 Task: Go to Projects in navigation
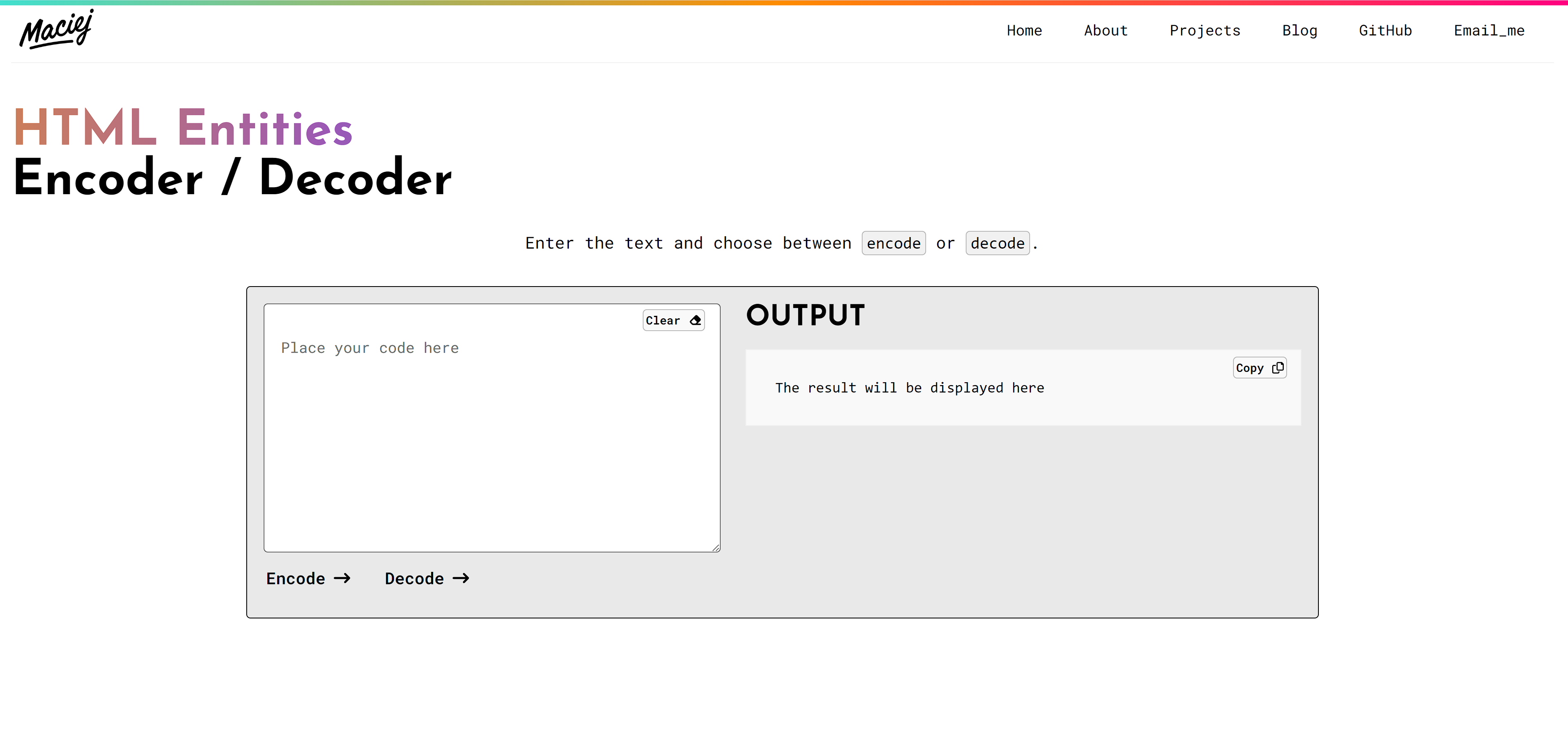(x=1205, y=31)
